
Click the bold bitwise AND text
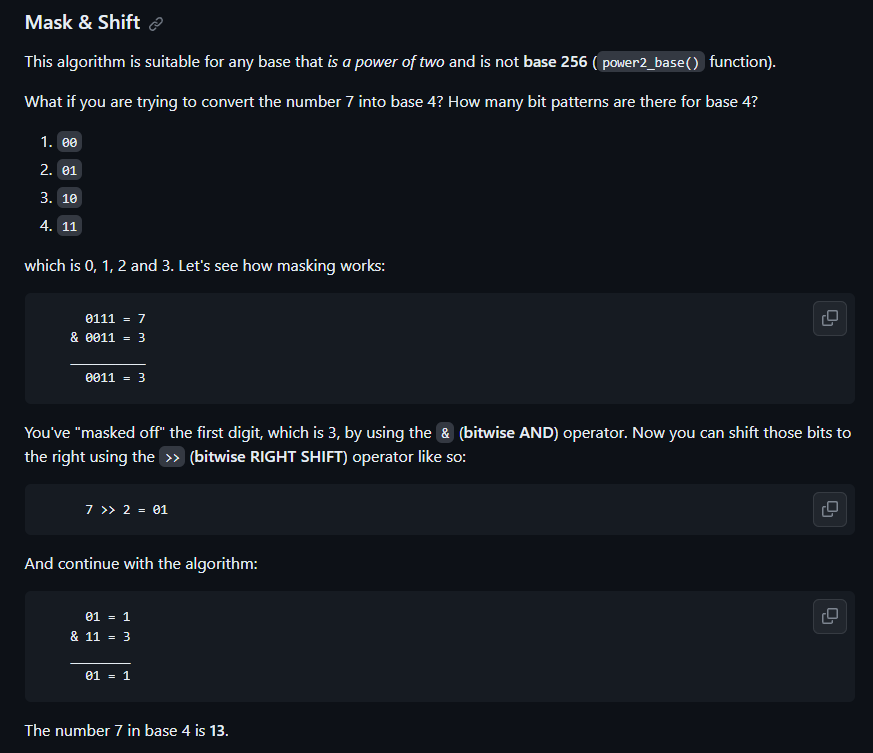click(508, 433)
